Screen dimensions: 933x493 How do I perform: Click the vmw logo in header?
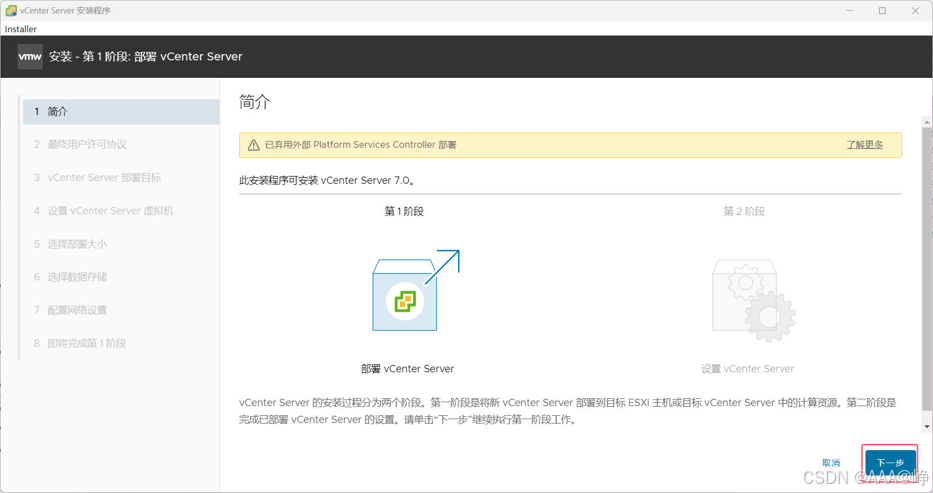pos(30,56)
